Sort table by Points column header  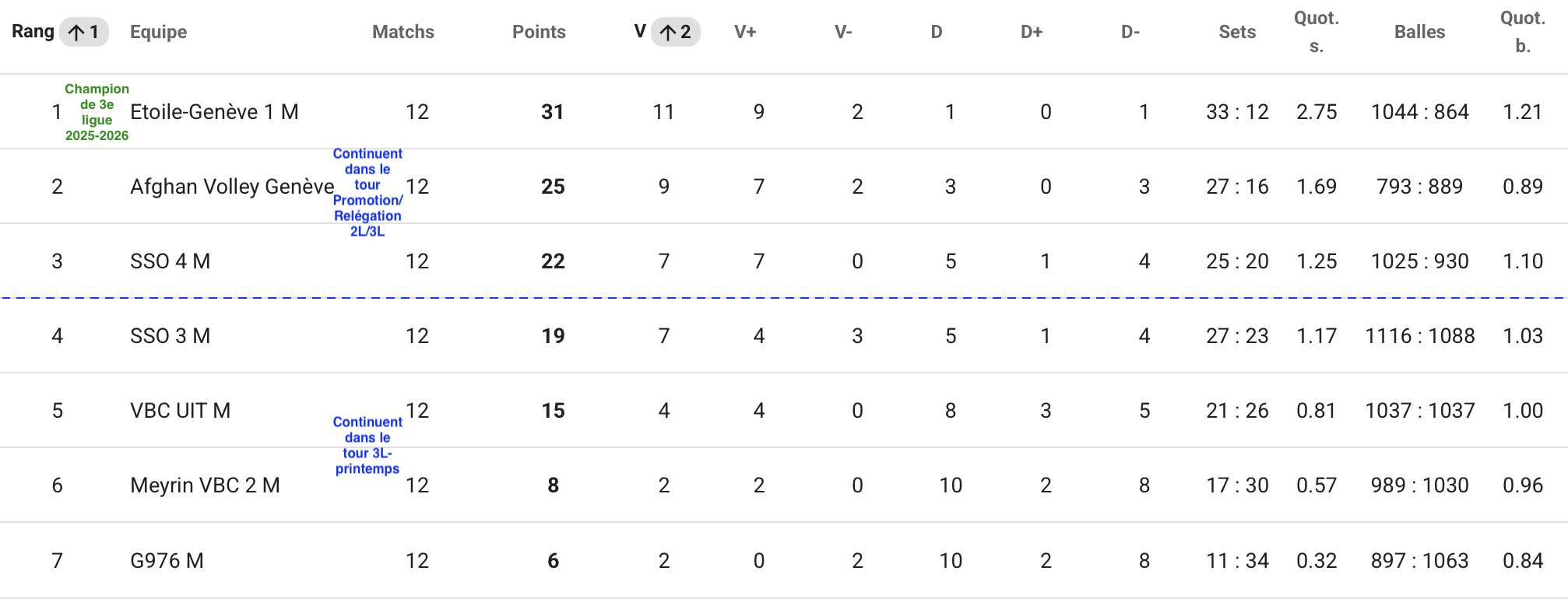539,32
